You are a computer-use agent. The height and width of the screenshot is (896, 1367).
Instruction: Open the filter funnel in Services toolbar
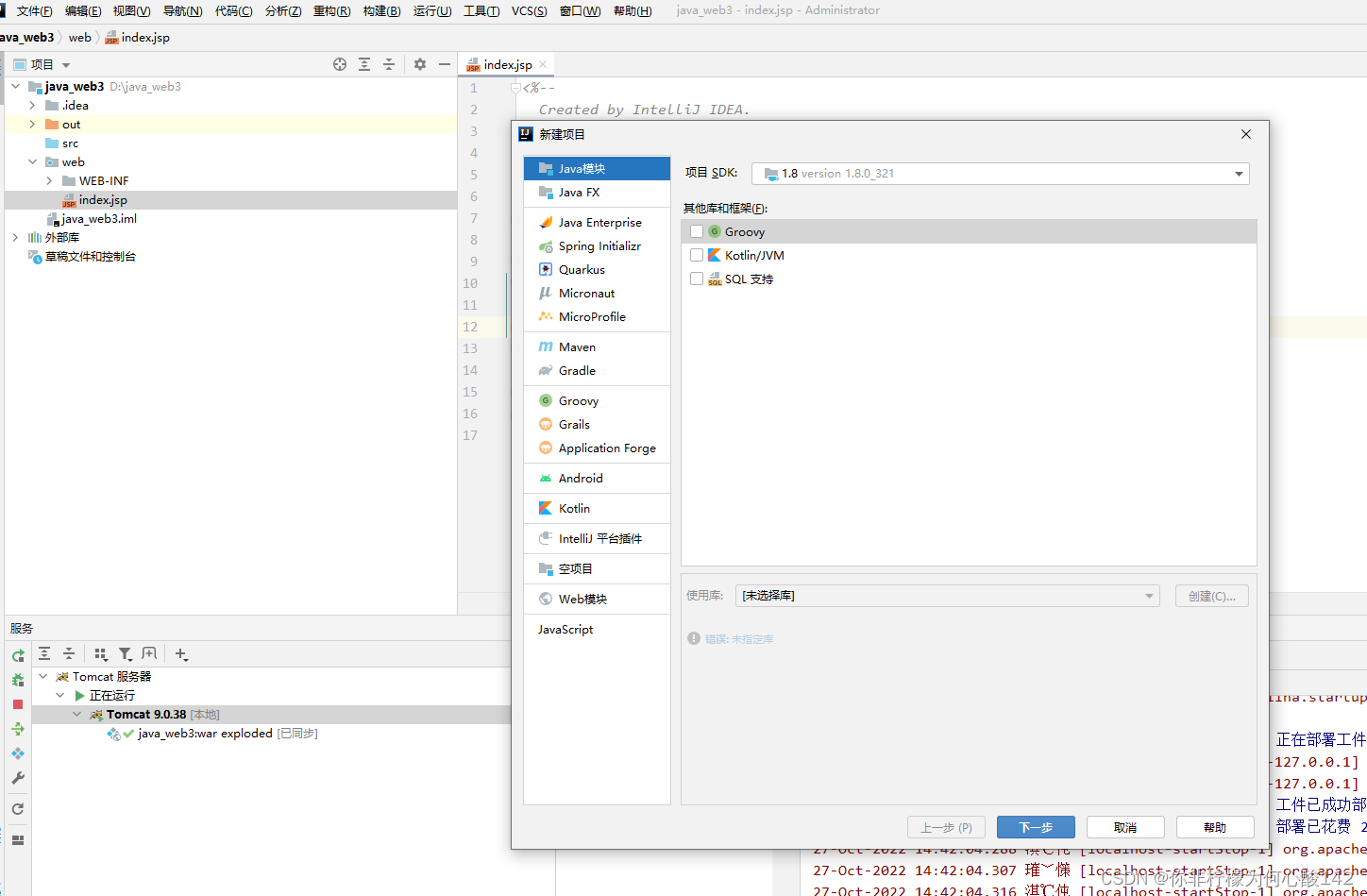point(125,653)
